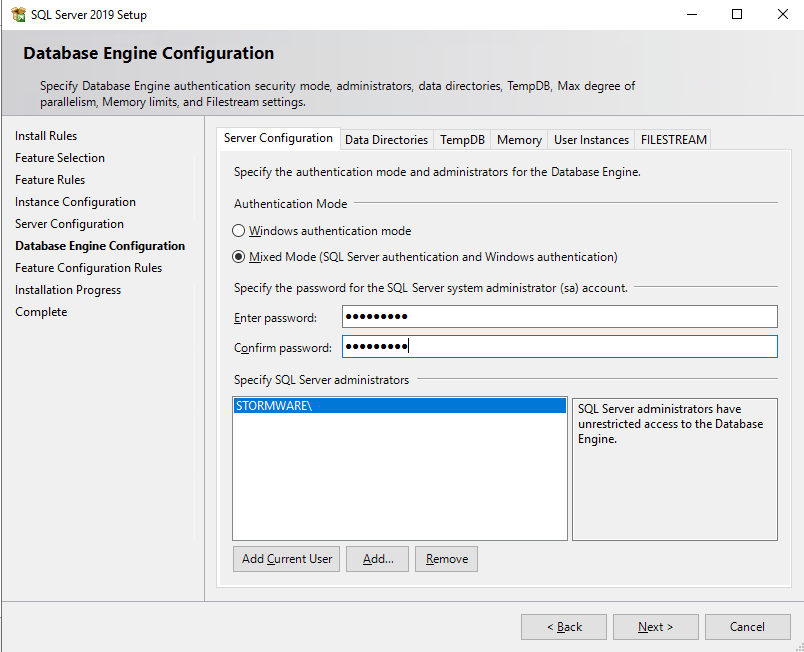Click the Add Current User button
Image resolution: width=804 pixels, height=652 pixels.
[287, 559]
